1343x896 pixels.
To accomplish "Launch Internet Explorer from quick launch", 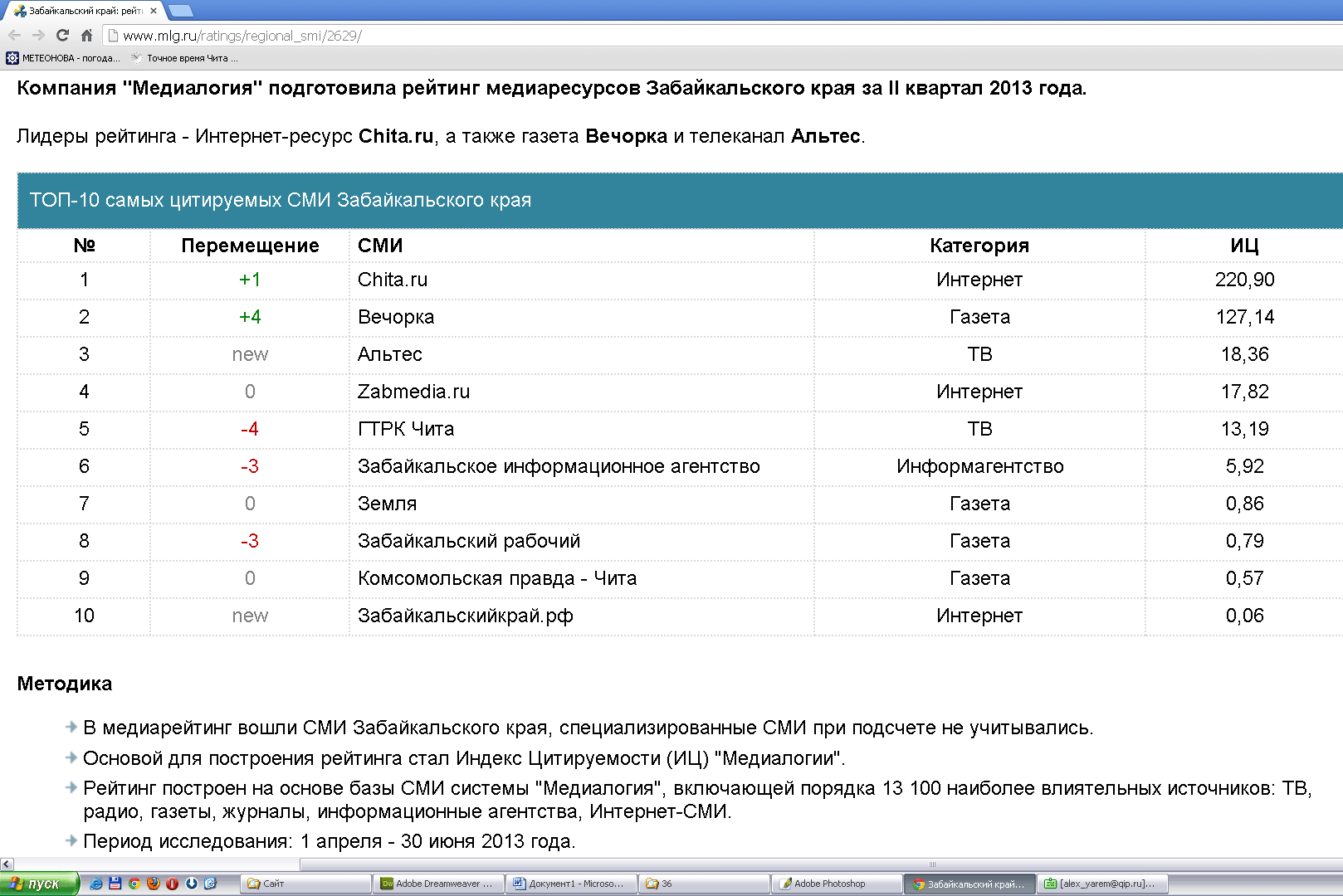I will tap(96, 884).
